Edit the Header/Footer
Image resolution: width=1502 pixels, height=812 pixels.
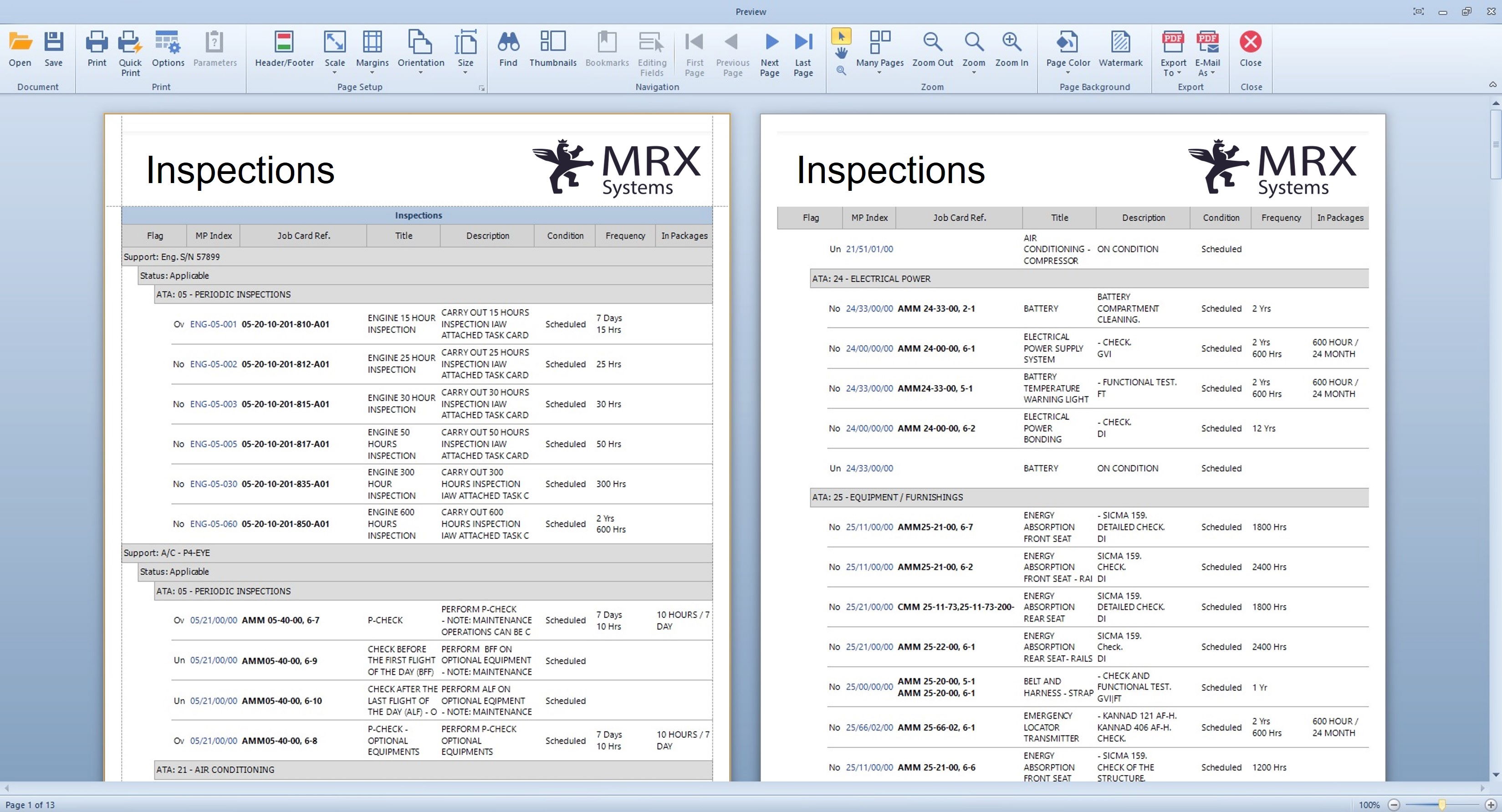[x=284, y=49]
